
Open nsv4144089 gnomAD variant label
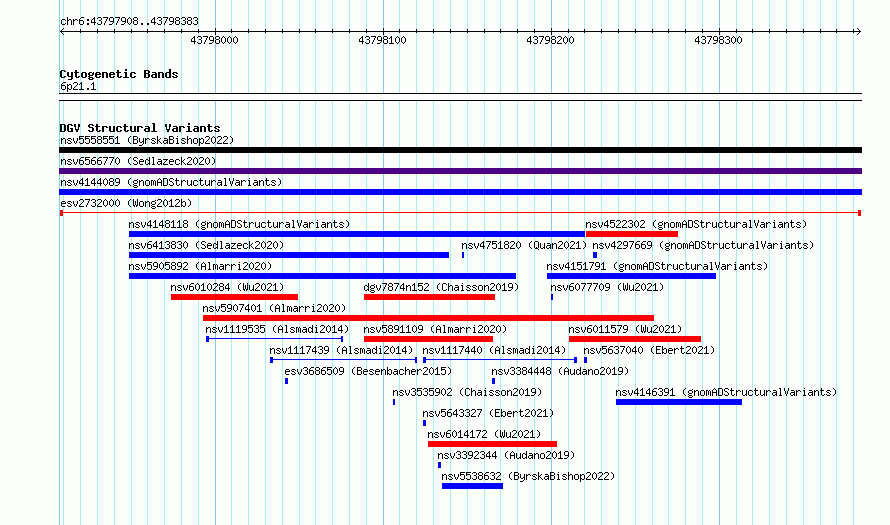coord(171,182)
